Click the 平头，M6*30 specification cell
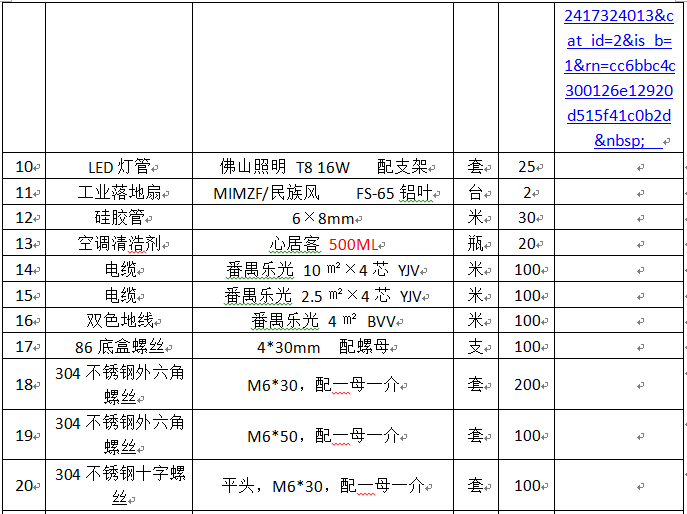 click(322, 486)
